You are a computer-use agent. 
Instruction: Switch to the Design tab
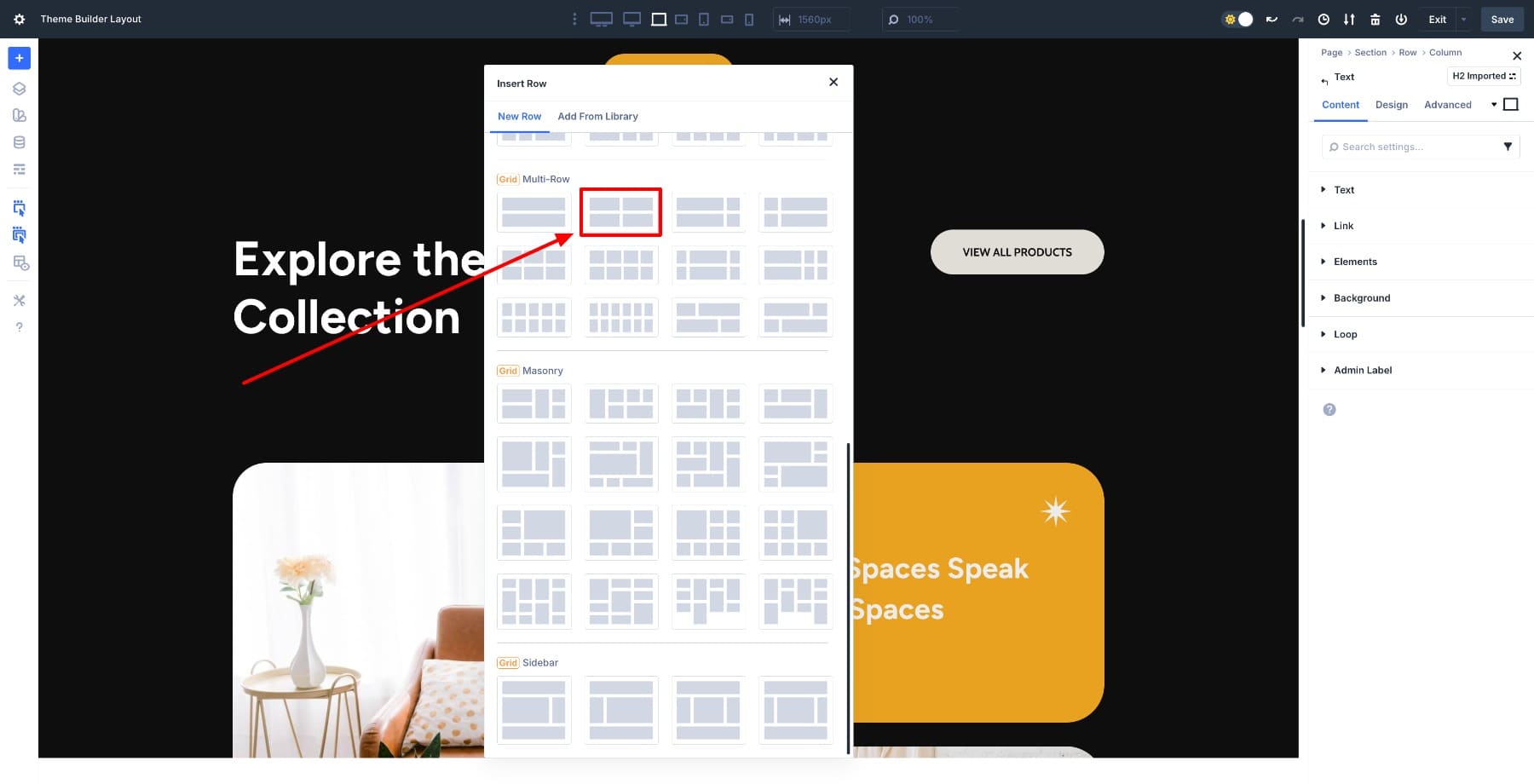pyautogui.click(x=1391, y=105)
